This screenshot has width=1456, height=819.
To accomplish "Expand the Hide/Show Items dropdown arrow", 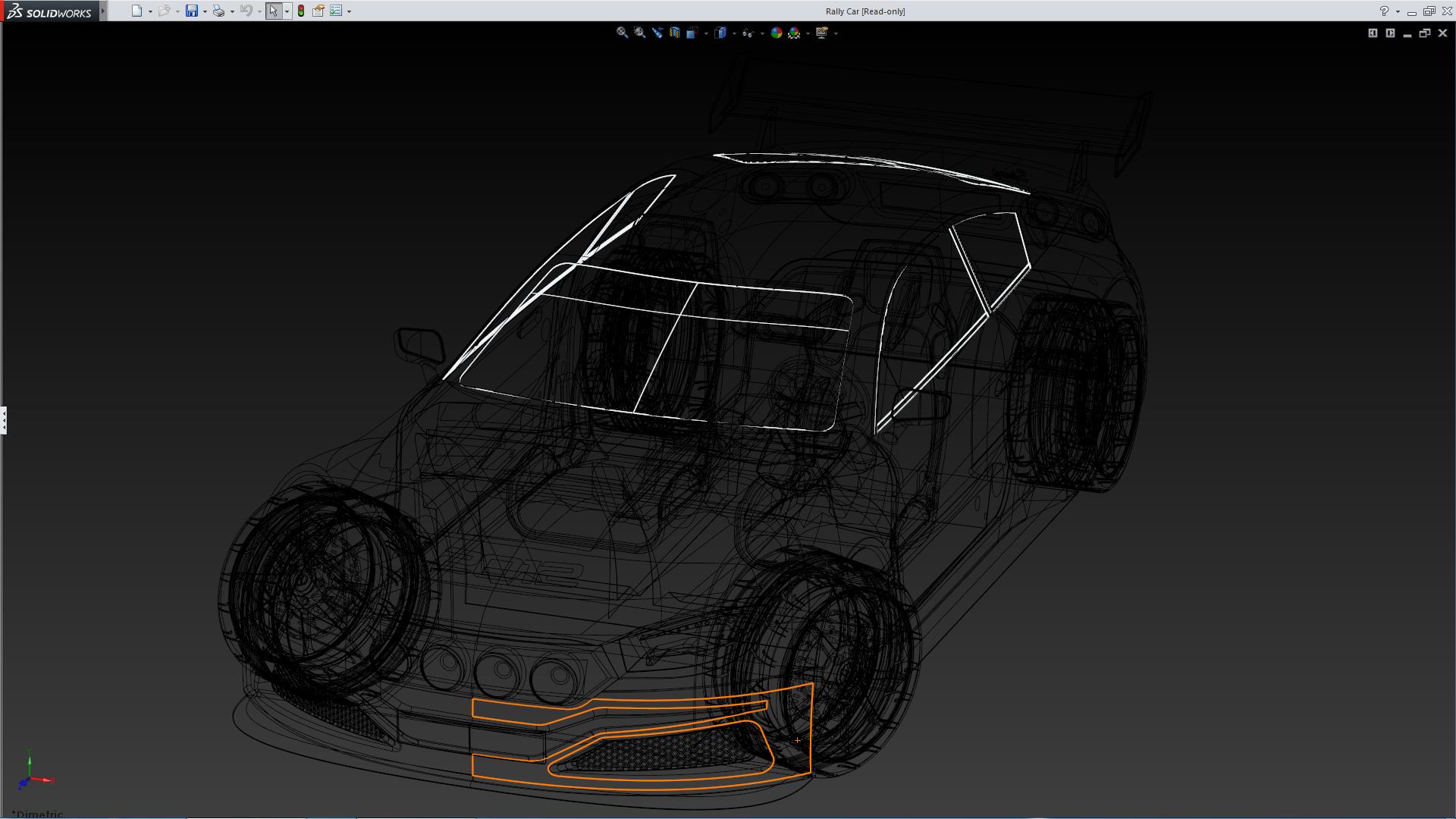I will 762,33.
